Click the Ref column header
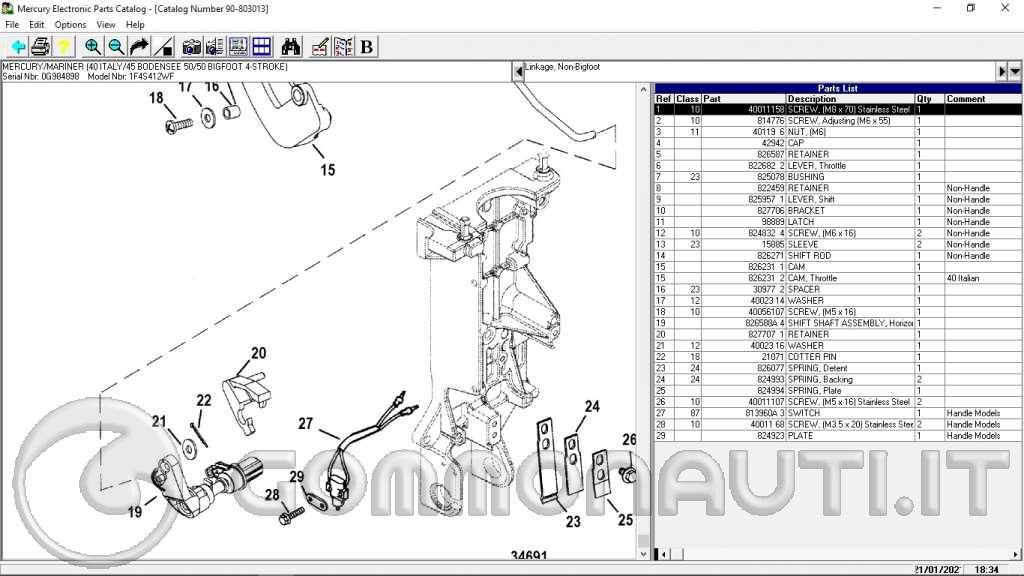The width and height of the screenshot is (1024, 576). [664, 99]
